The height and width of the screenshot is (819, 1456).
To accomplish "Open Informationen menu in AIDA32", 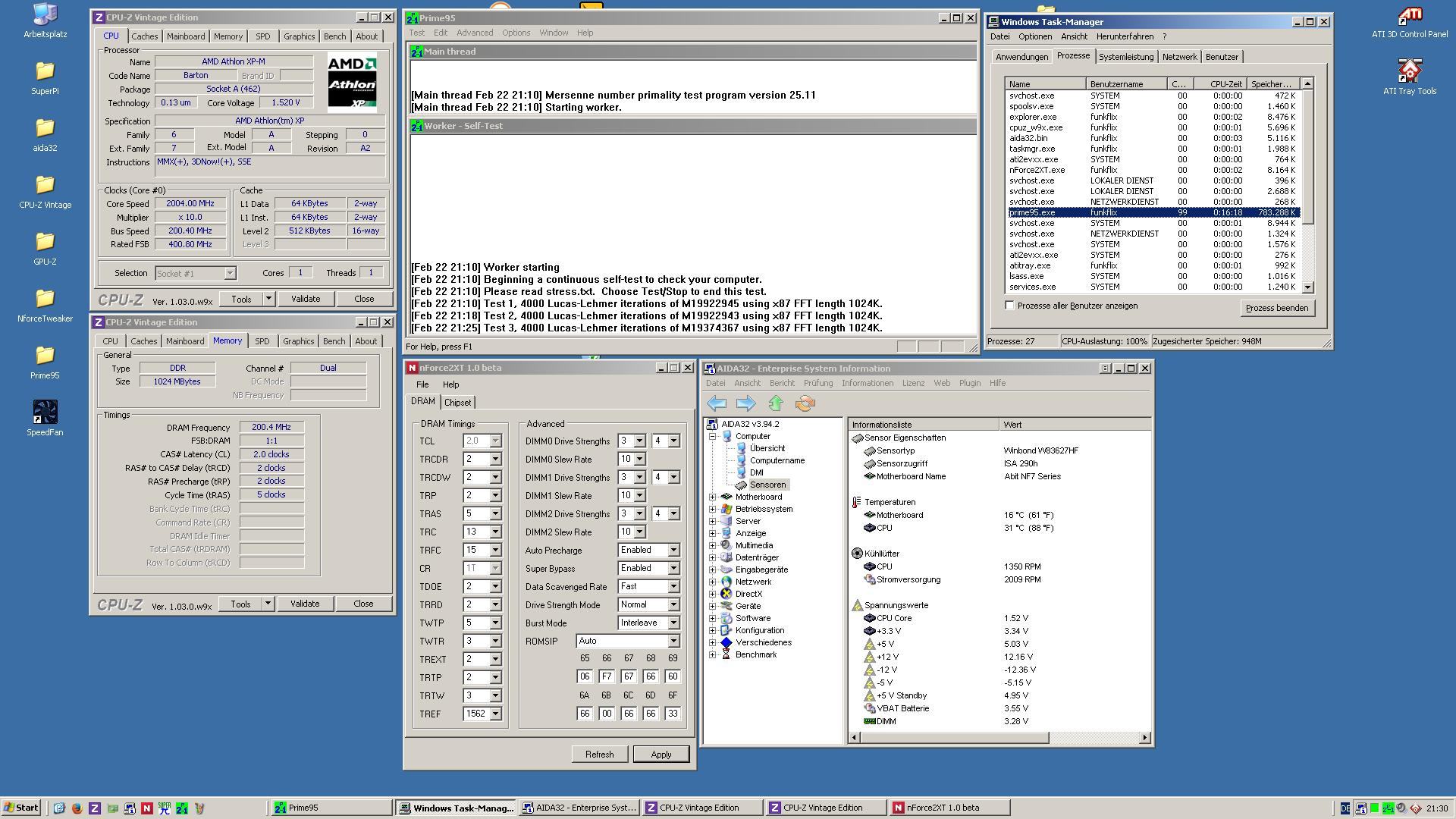I will 867,383.
